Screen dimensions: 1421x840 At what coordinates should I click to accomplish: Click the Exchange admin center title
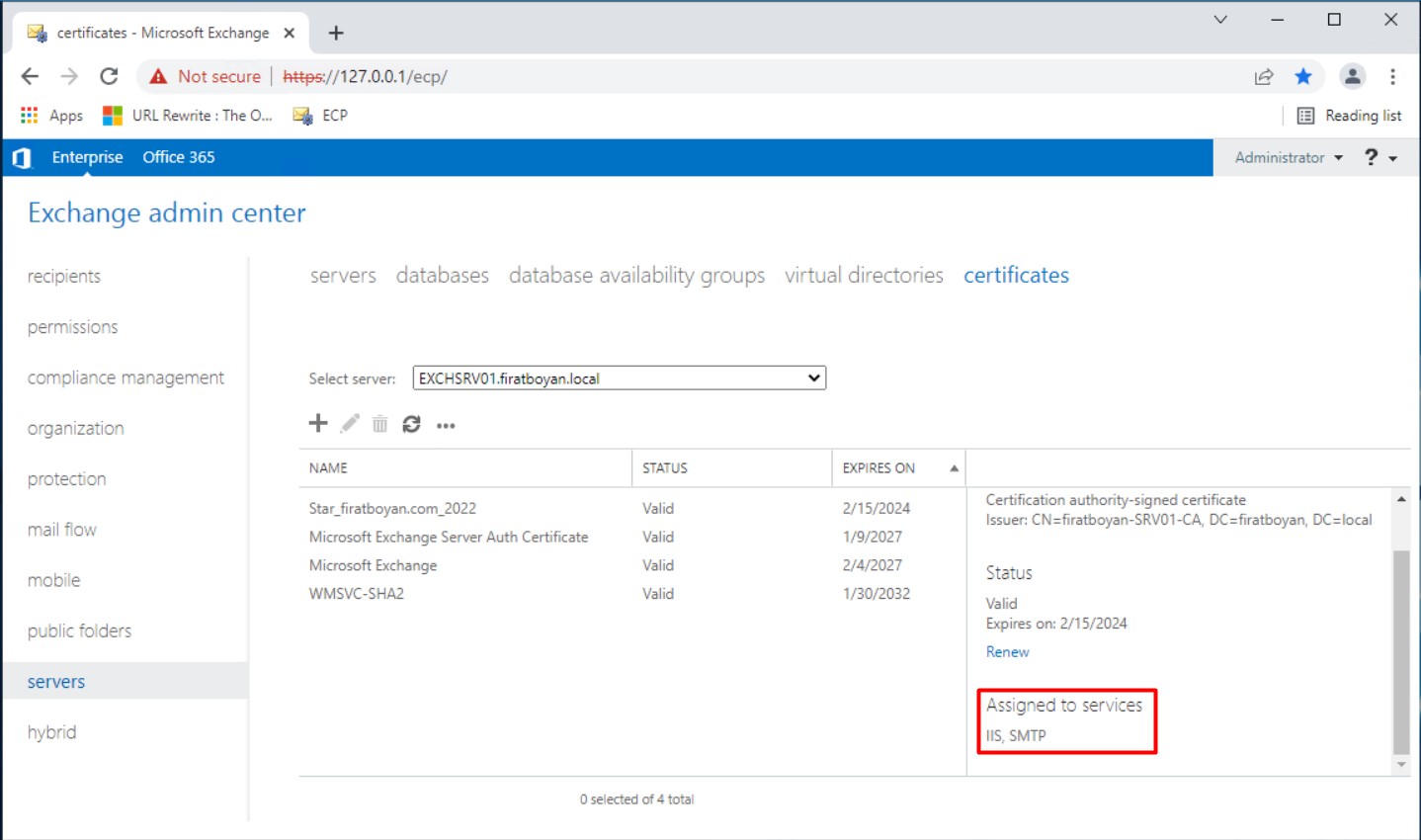click(166, 213)
